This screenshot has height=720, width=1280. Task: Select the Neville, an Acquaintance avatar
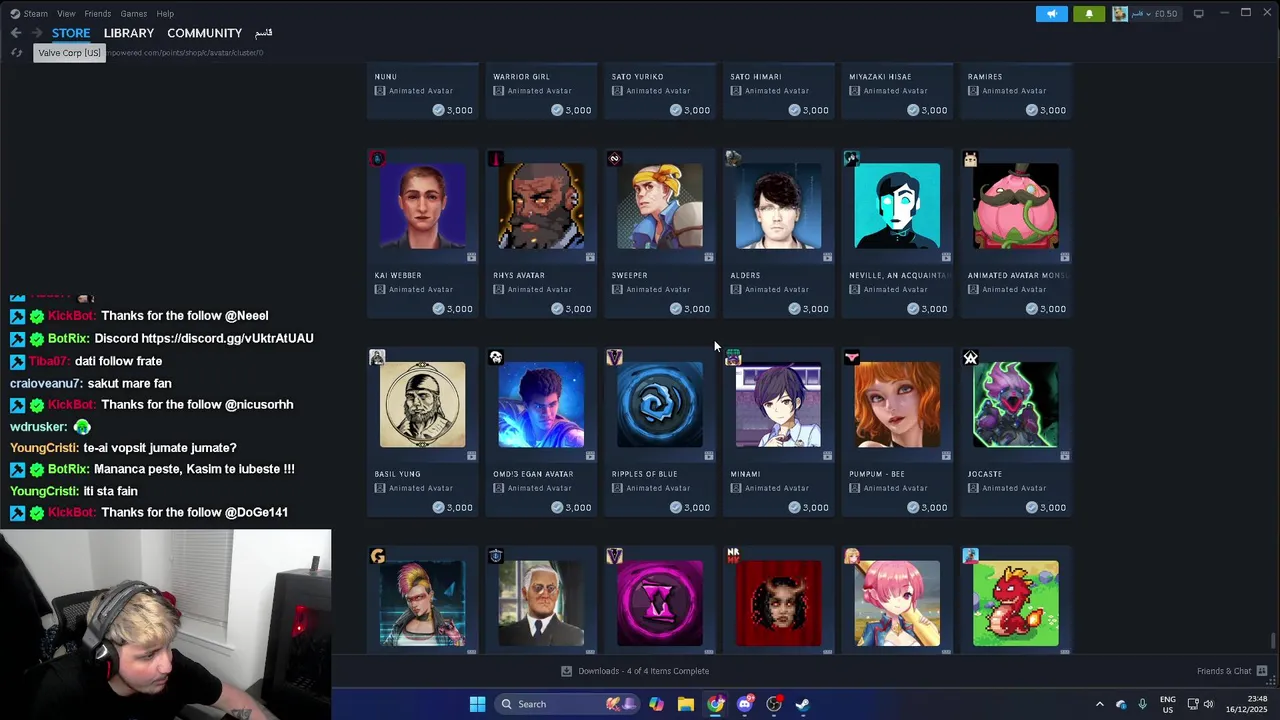[x=897, y=206]
